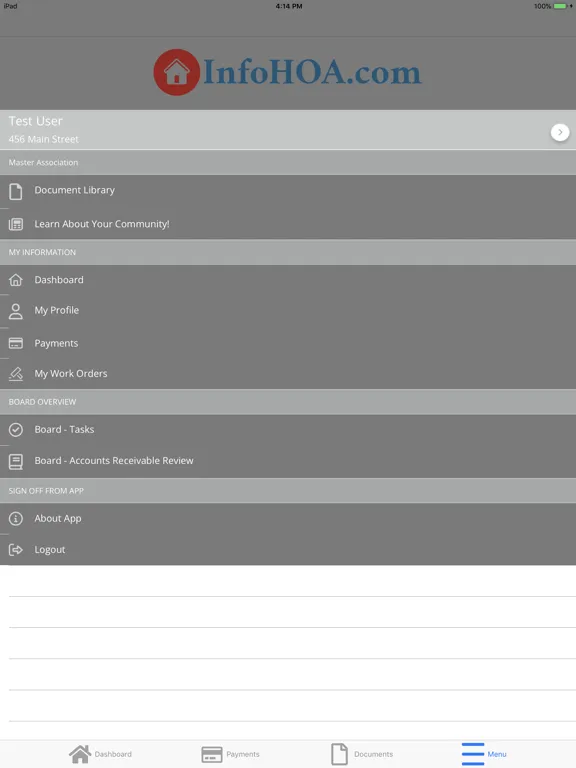Click the InfoHOA red house logo icon

point(176,72)
